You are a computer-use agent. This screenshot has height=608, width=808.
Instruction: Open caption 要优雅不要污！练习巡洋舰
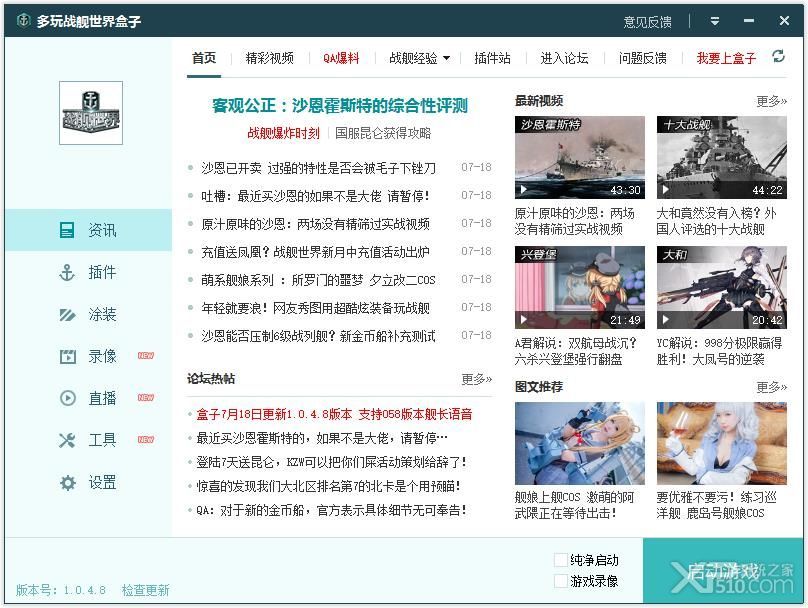click(x=717, y=505)
